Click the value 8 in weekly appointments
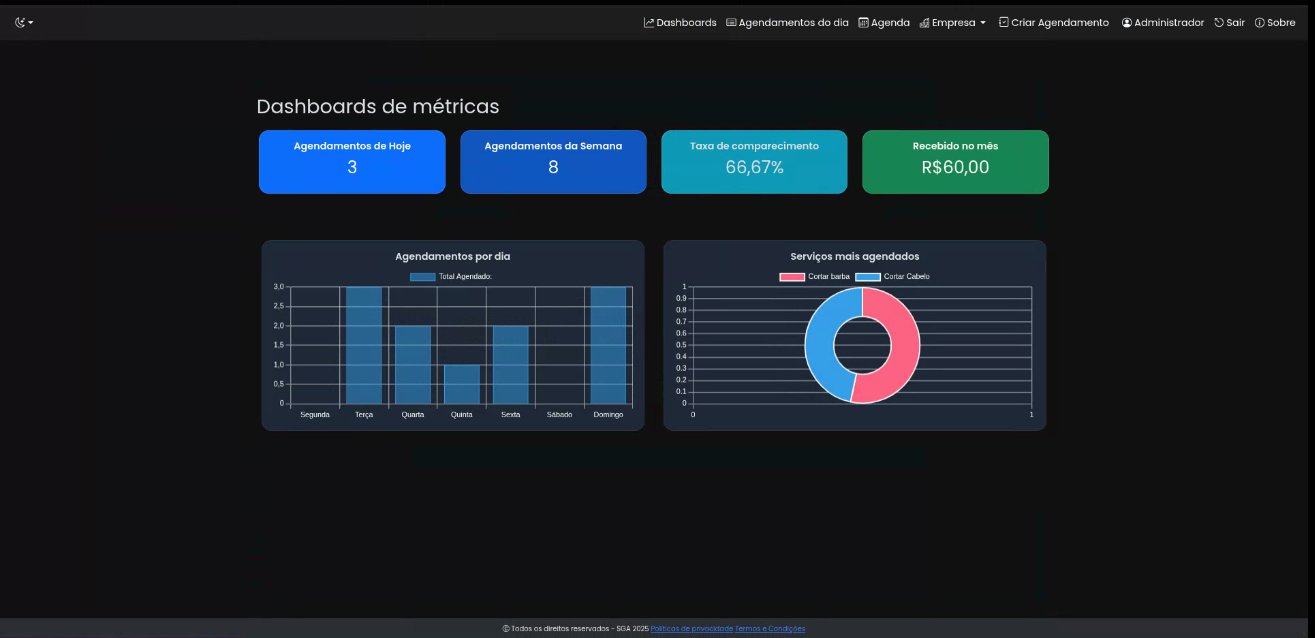Image resolution: width=1315 pixels, height=638 pixels. pos(553,168)
